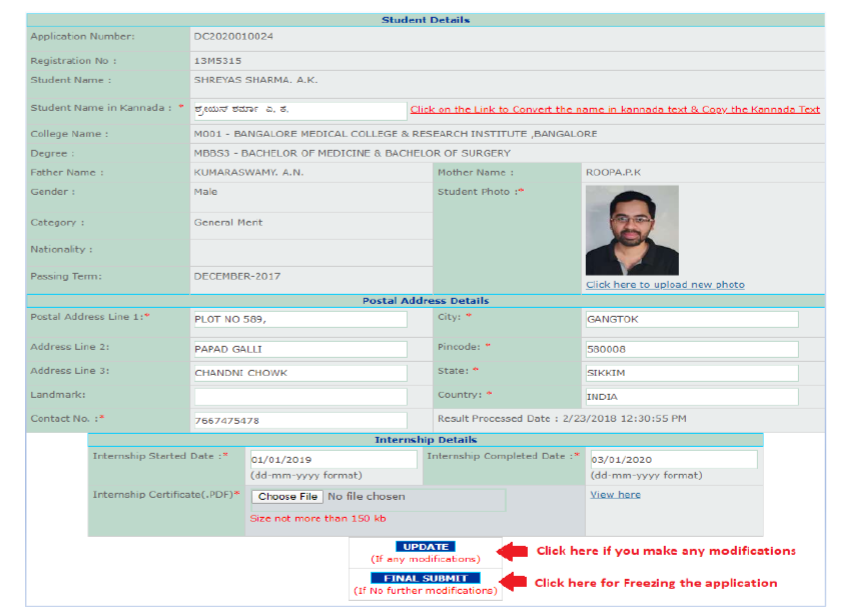Click the If No further modifications note
Viewport: 852px width, 616px height.
coord(425,590)
